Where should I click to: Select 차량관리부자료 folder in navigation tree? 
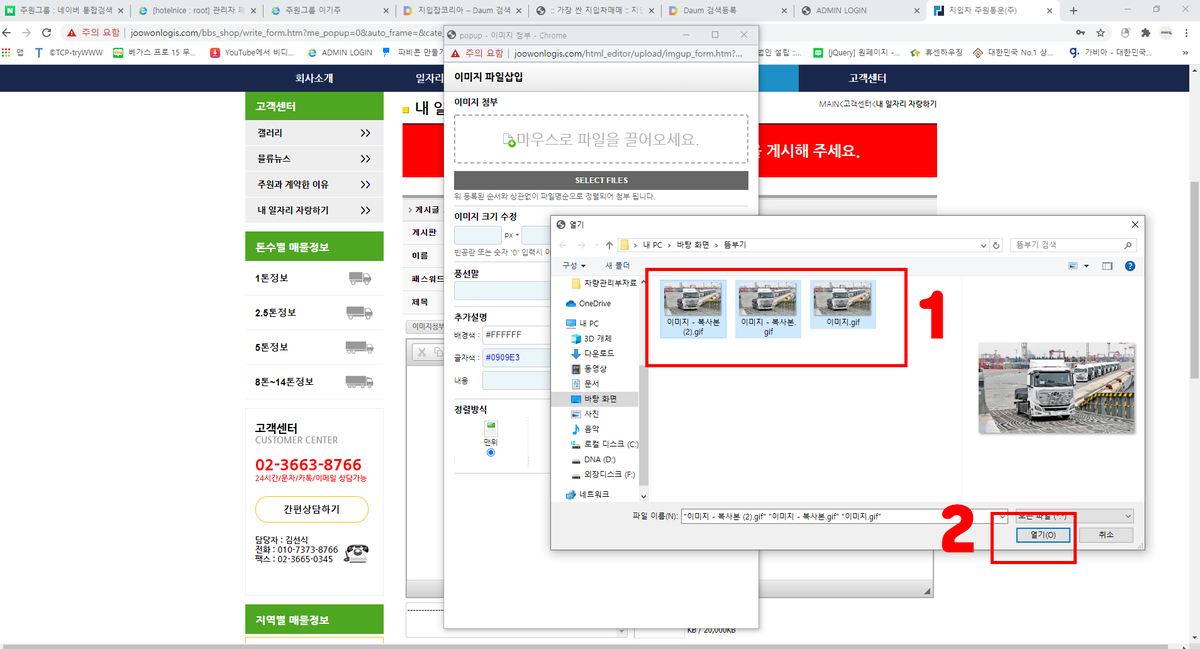(x=604, y=284)
